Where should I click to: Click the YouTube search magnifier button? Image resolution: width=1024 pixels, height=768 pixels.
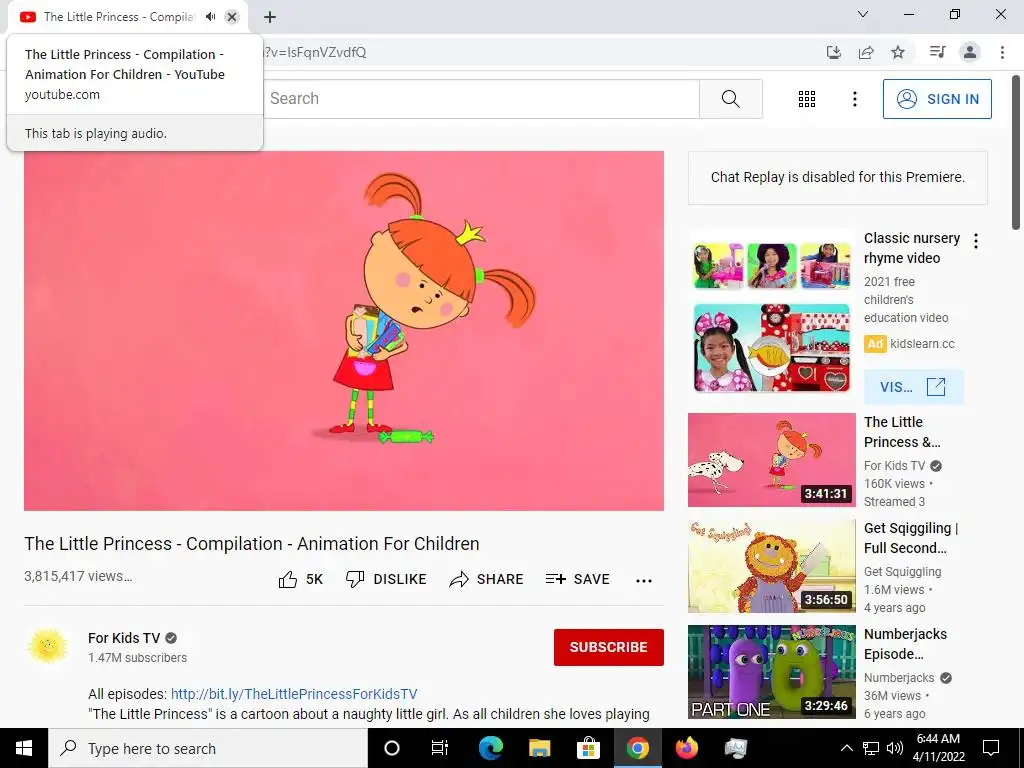(731, 99)
